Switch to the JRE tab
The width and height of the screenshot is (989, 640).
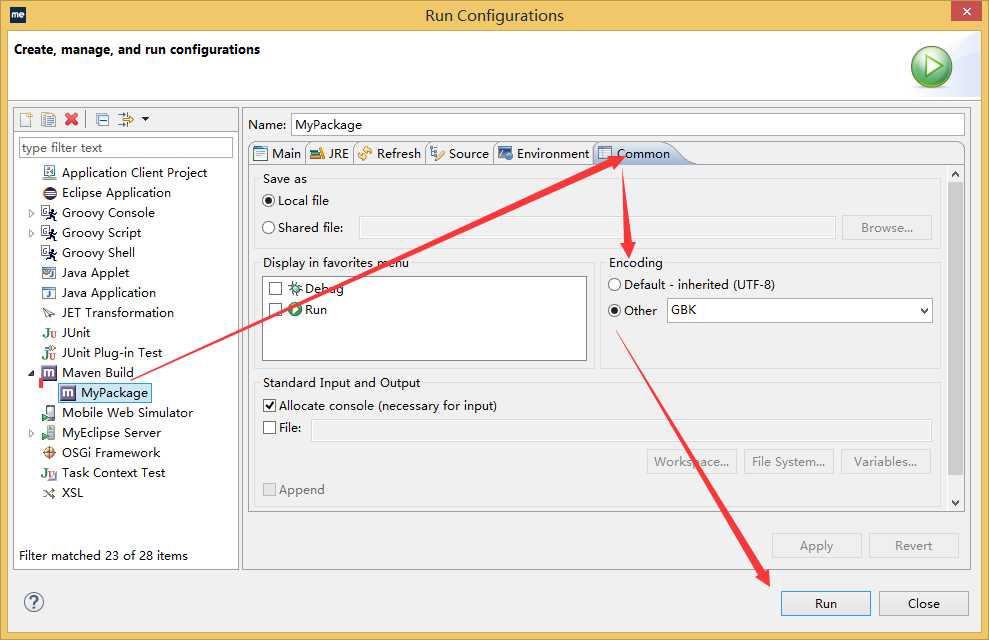[329, 153]
